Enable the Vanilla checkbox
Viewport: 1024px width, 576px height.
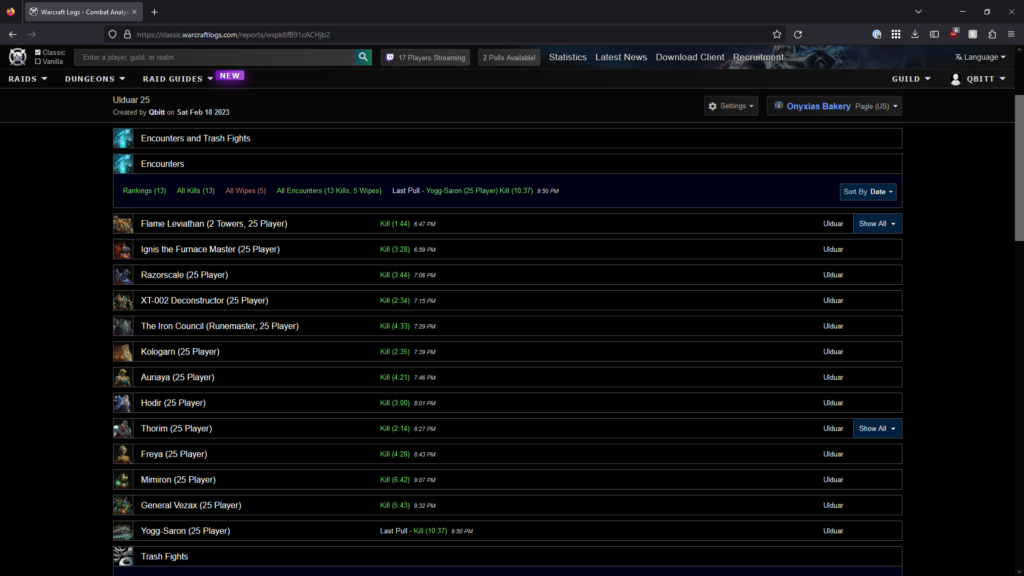(38, 62)
